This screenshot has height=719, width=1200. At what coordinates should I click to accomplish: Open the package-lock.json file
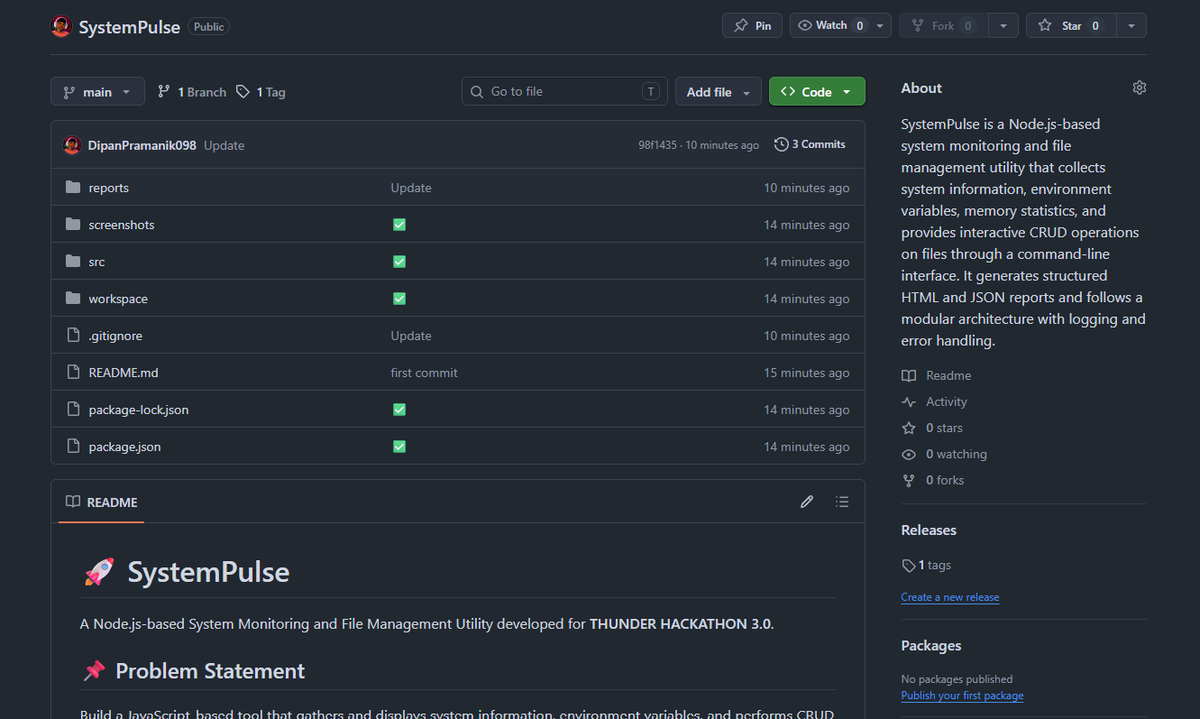(x=139, y=410)
